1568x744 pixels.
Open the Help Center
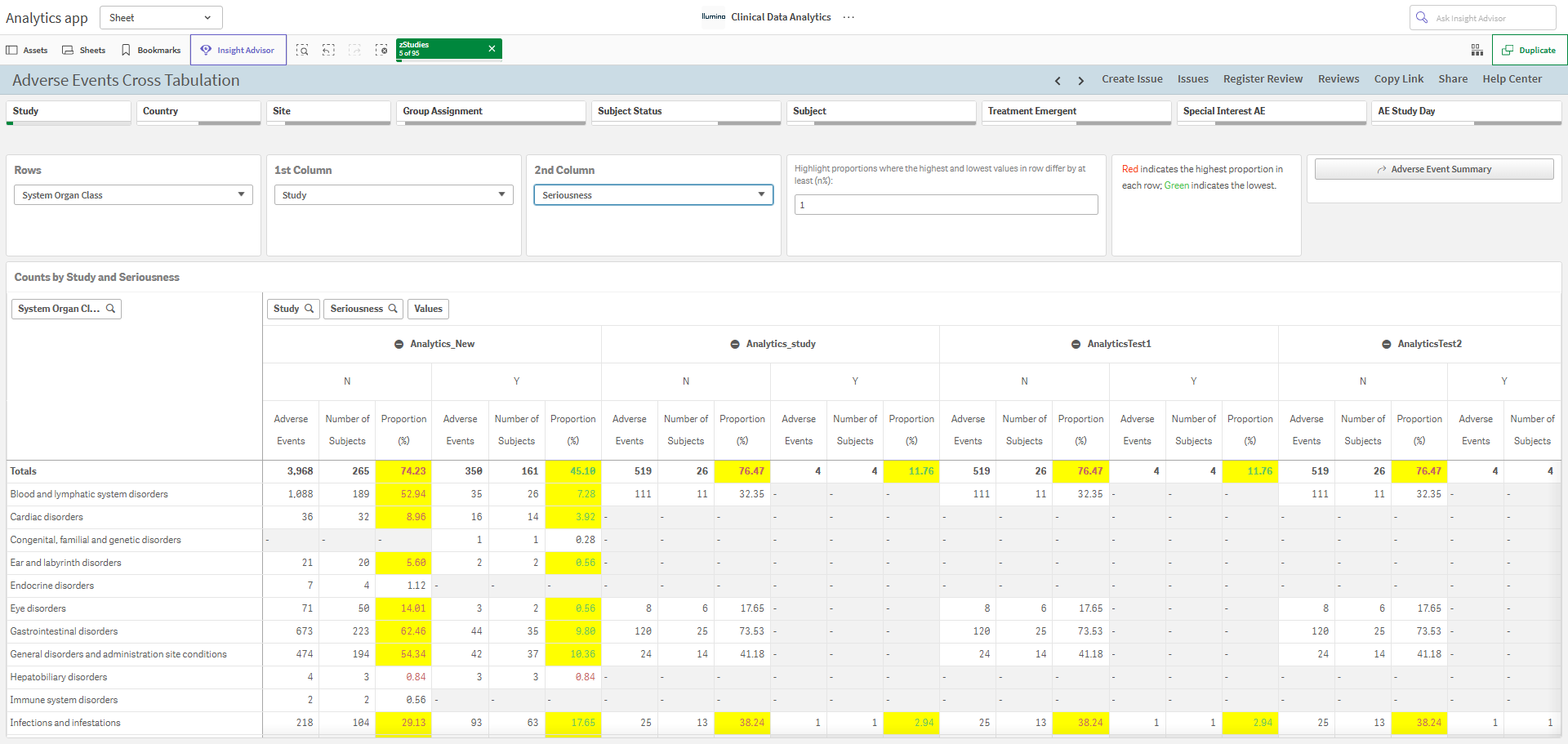(1512, 79)
